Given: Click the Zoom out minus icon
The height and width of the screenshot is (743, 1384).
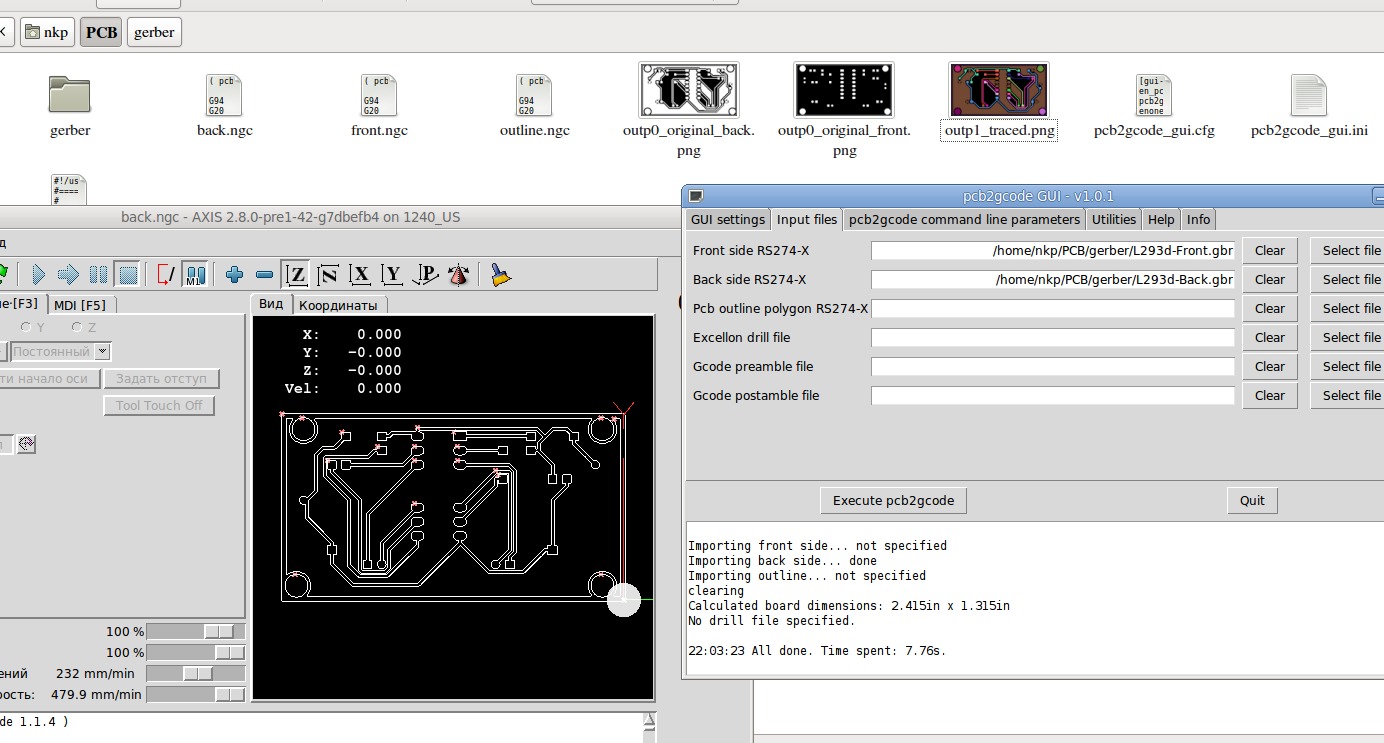Looking at the screenshot, I should coord(264,274).
